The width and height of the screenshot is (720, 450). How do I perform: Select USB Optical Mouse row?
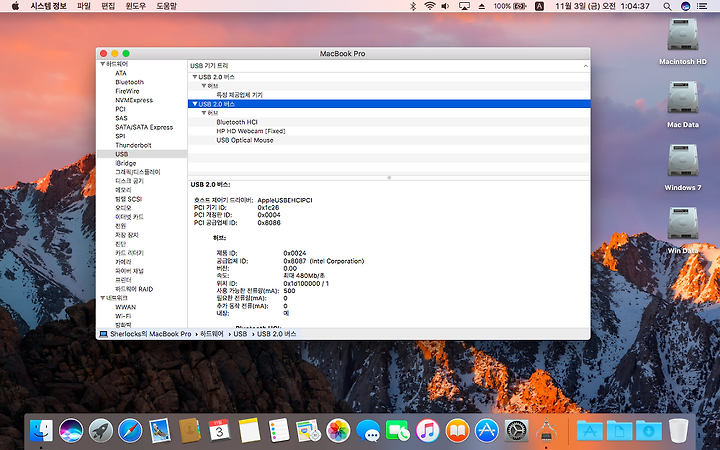tap(389, 140)
